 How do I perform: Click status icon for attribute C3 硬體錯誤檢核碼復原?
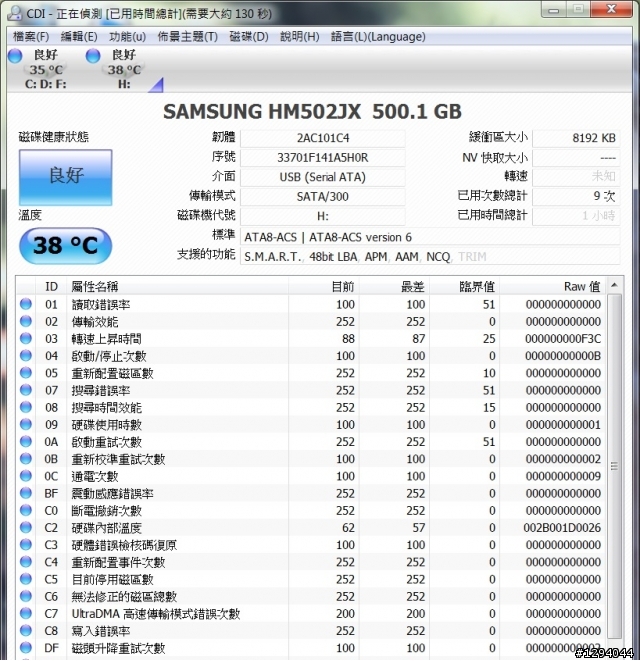pos(26,545)
